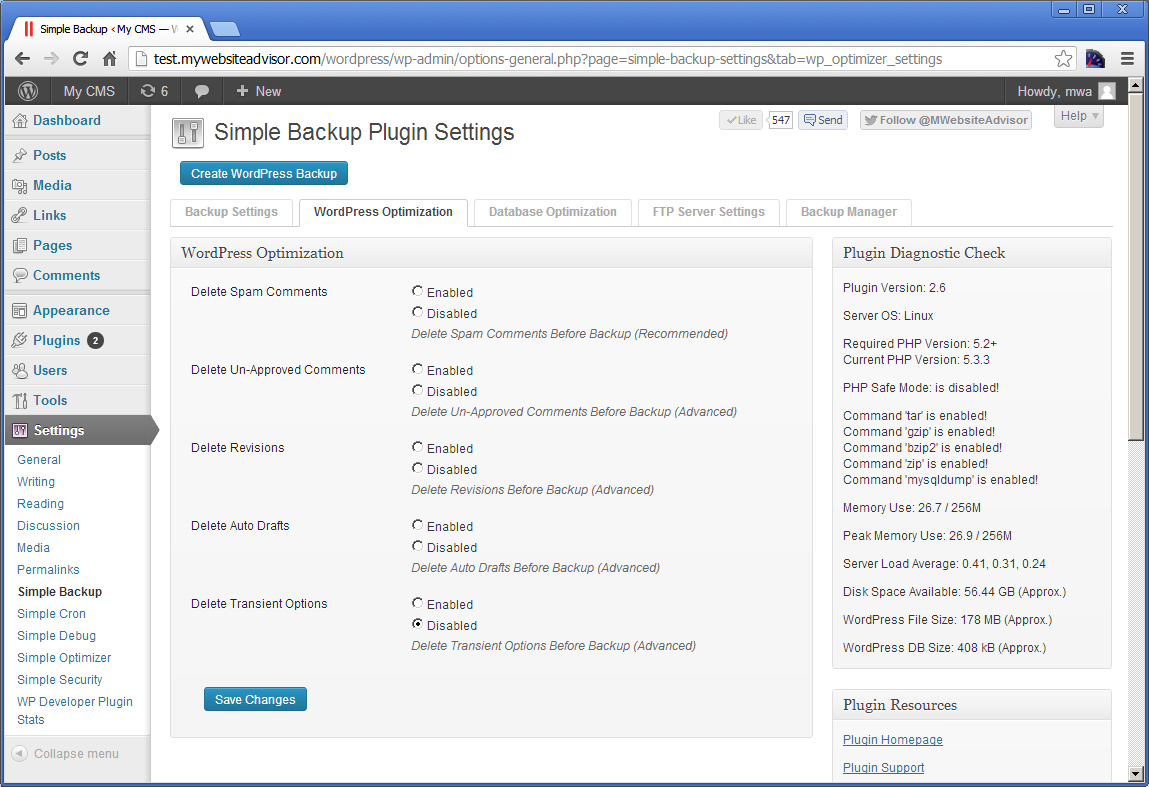Open the New content menu
Screen dimensions: 1149x787
pos(259,91)
